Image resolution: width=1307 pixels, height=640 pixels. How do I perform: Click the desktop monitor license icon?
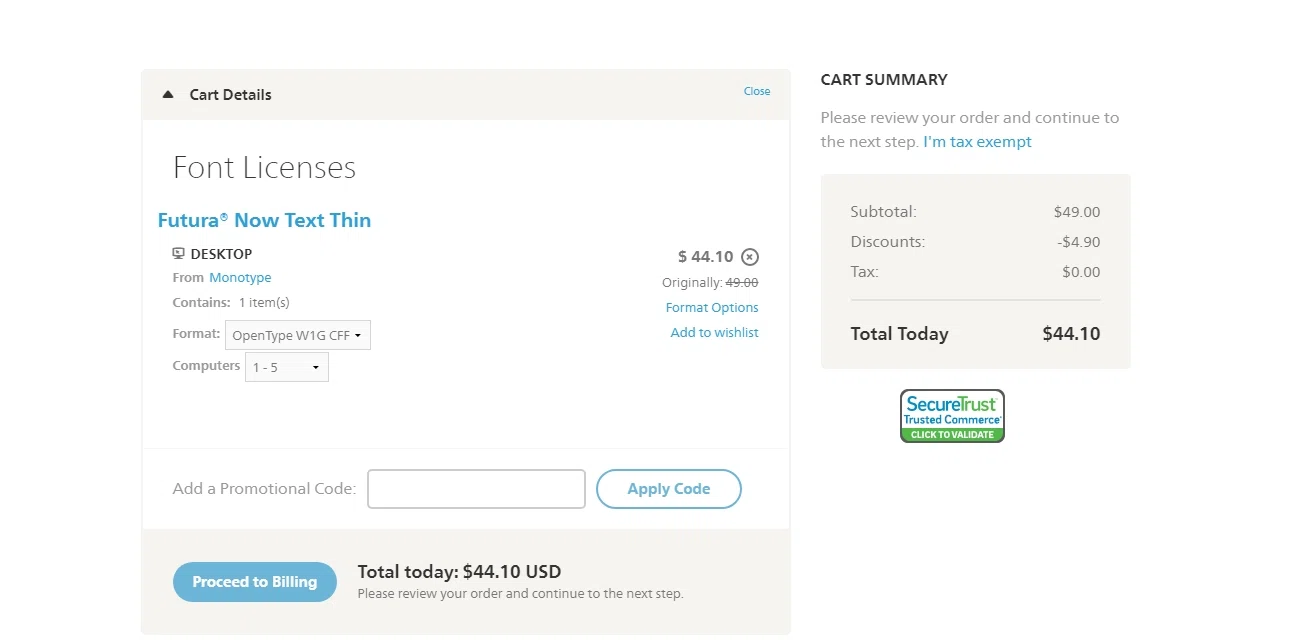pyautogui.click(x=179, y=253)
